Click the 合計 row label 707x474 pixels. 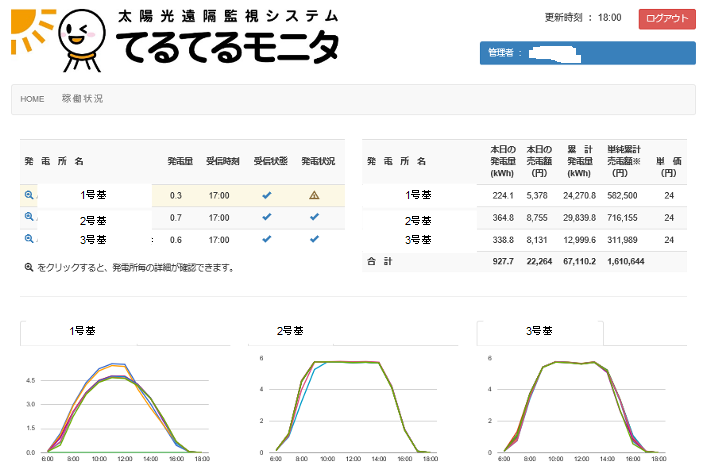[379, 261]
